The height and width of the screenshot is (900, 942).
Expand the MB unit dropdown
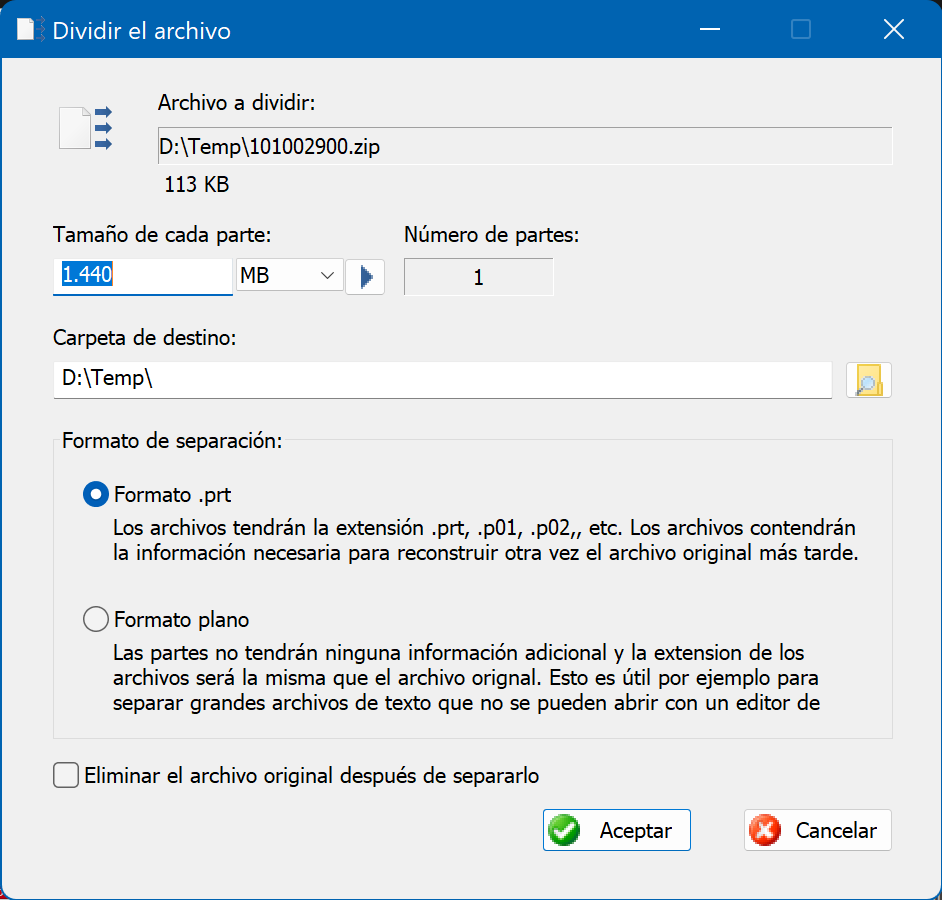click(x=290, y=275)
